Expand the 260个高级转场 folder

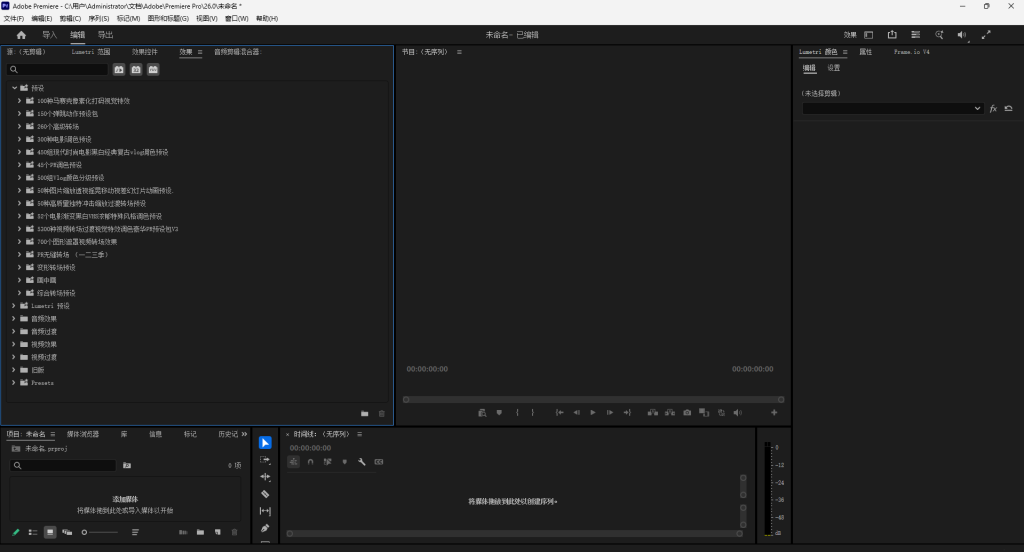pos(20,126)
